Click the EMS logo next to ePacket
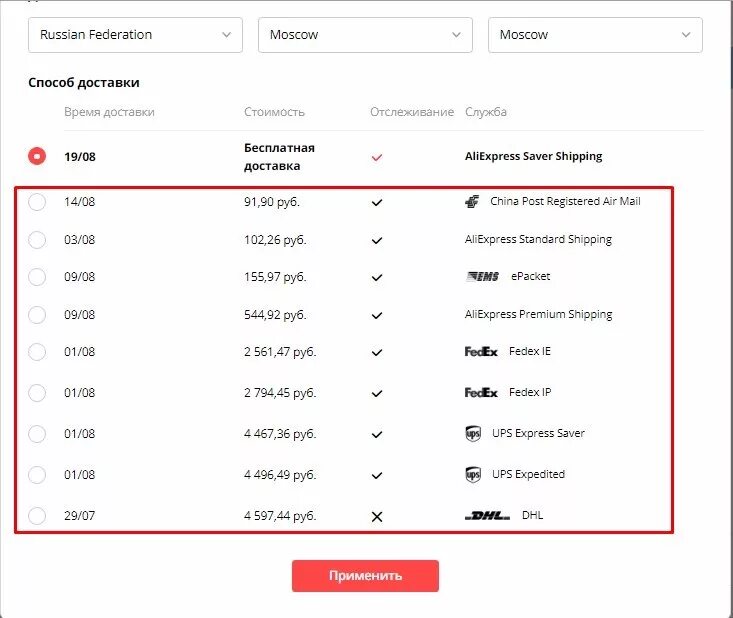This screenshot has height=618, width=733. 482,276
